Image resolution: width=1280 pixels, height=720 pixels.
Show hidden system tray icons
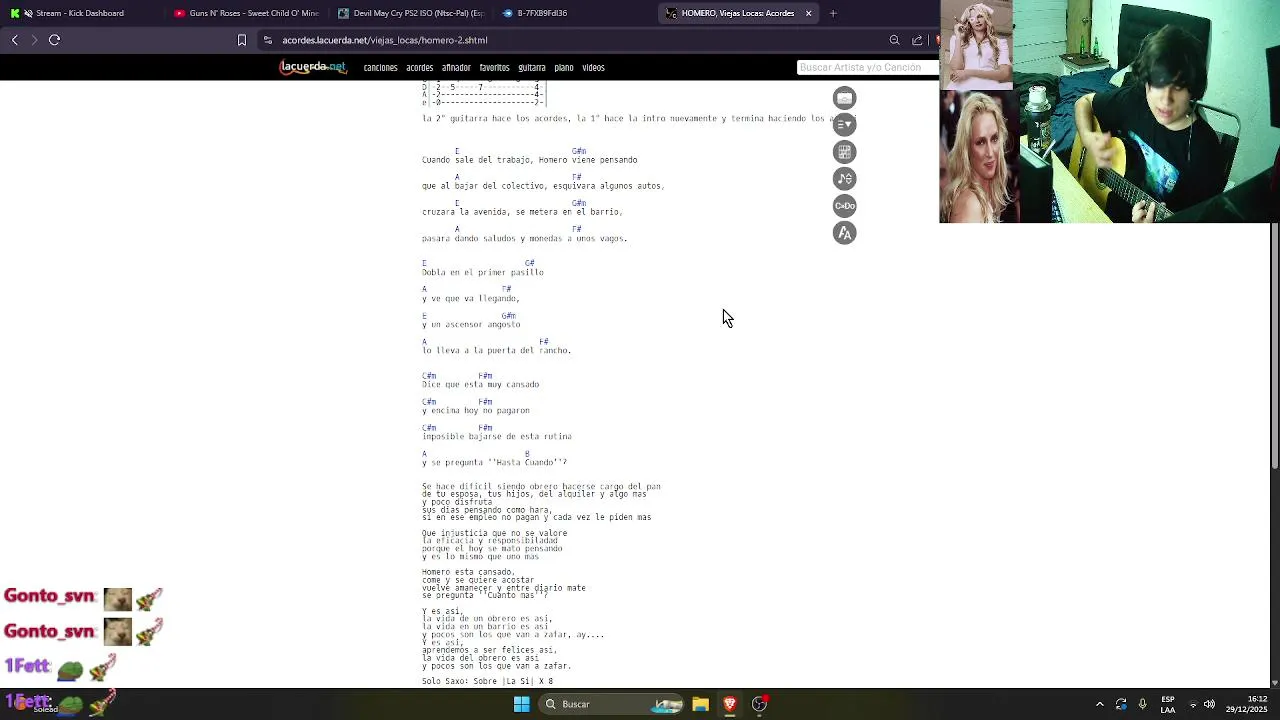pos(1100,704)
